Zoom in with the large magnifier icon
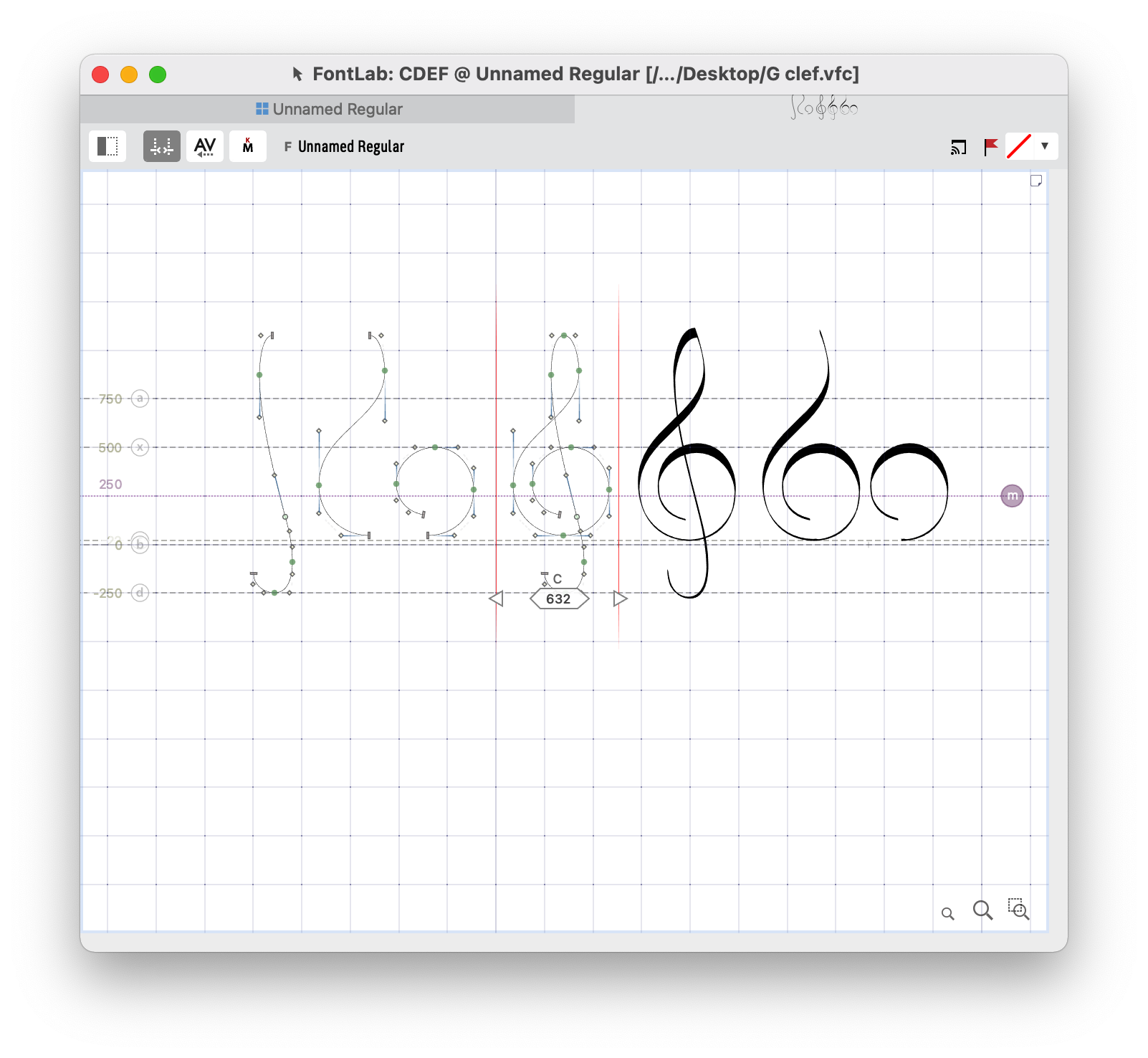The height and width of the screenshot is (1058, 1148). click(983, 910)
